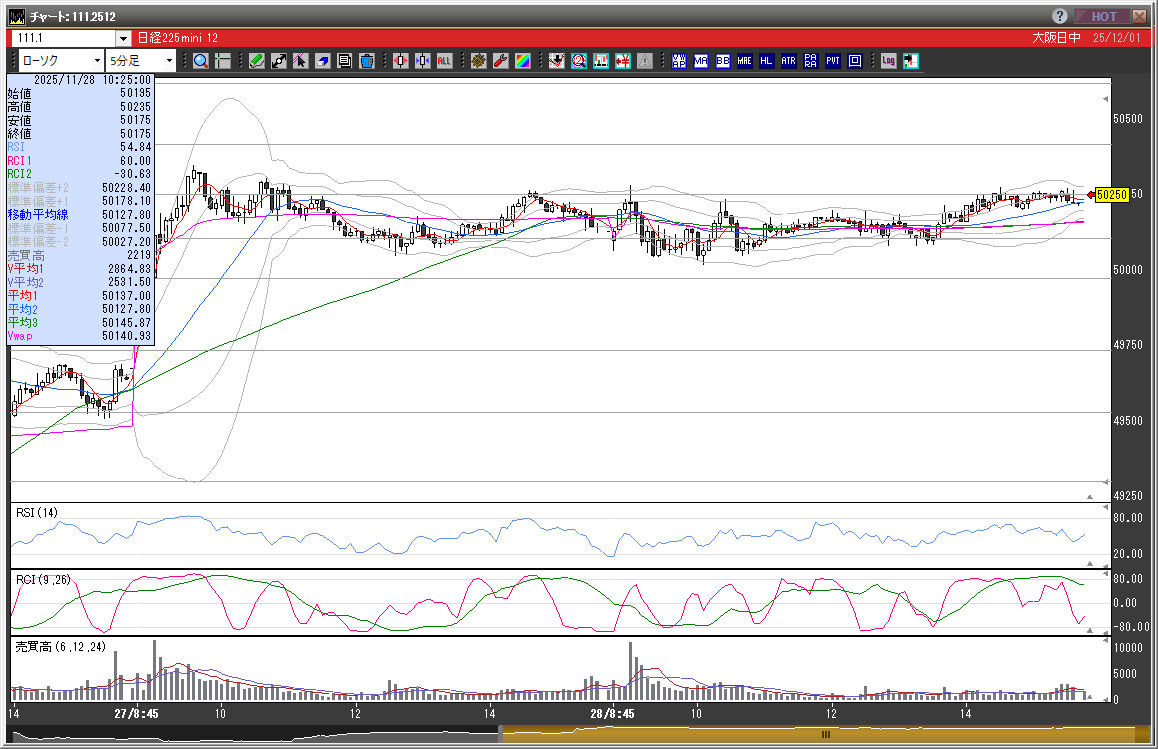Toggle the ATR indicator button

pos(789,61)
